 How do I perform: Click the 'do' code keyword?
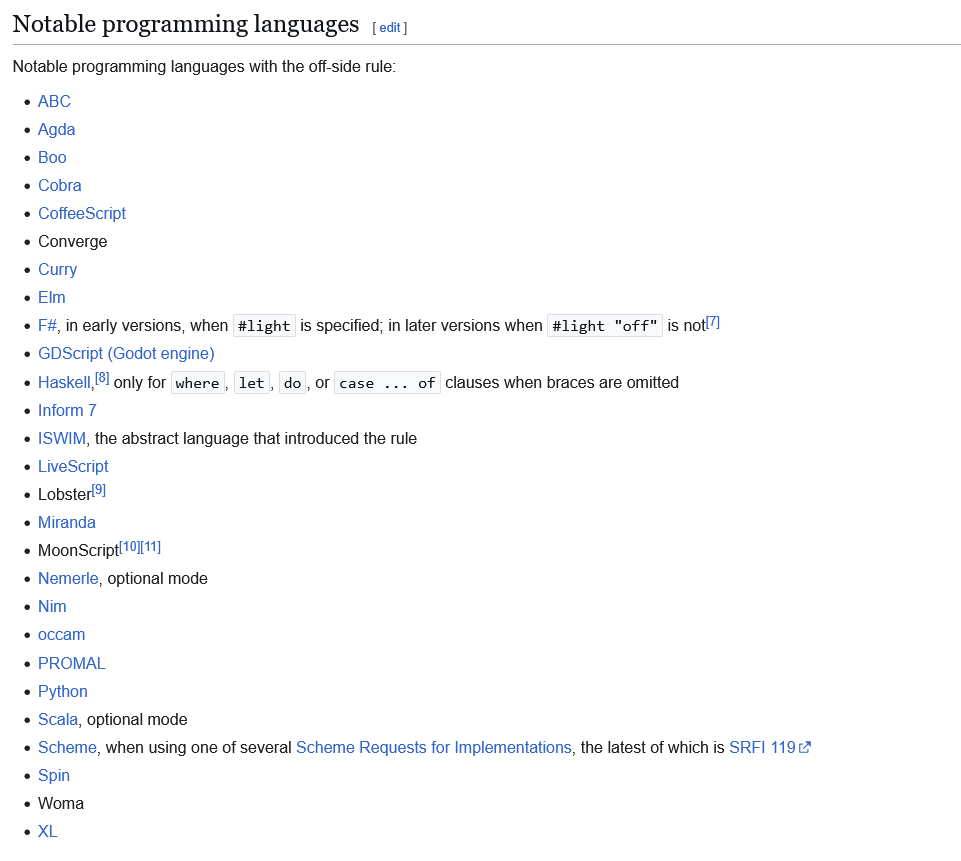tap(292, 383)
